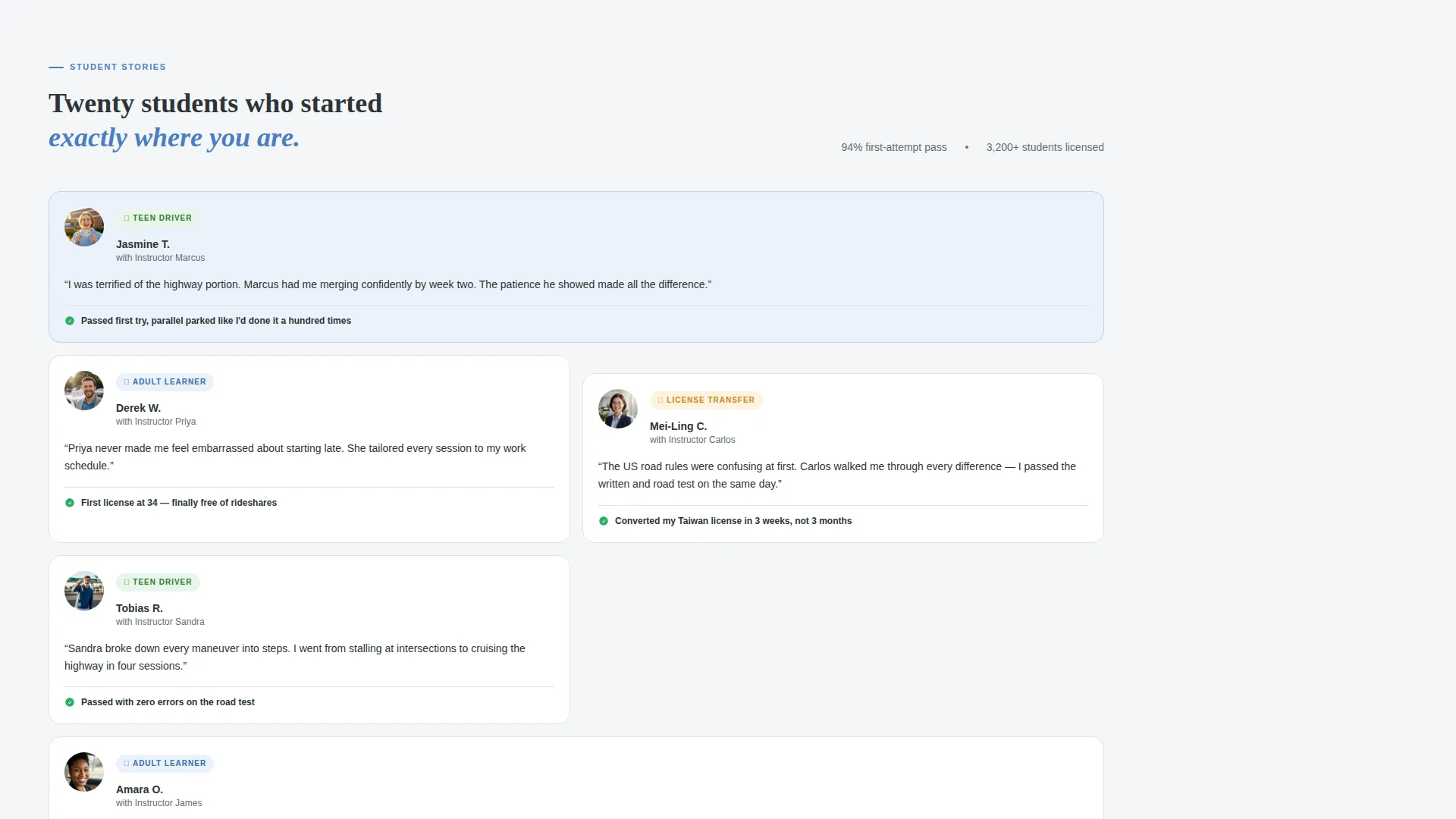Screen dimensions: 1456x819
Task: Click 'with Instructor Carlos' text
Action: point(692,440)
